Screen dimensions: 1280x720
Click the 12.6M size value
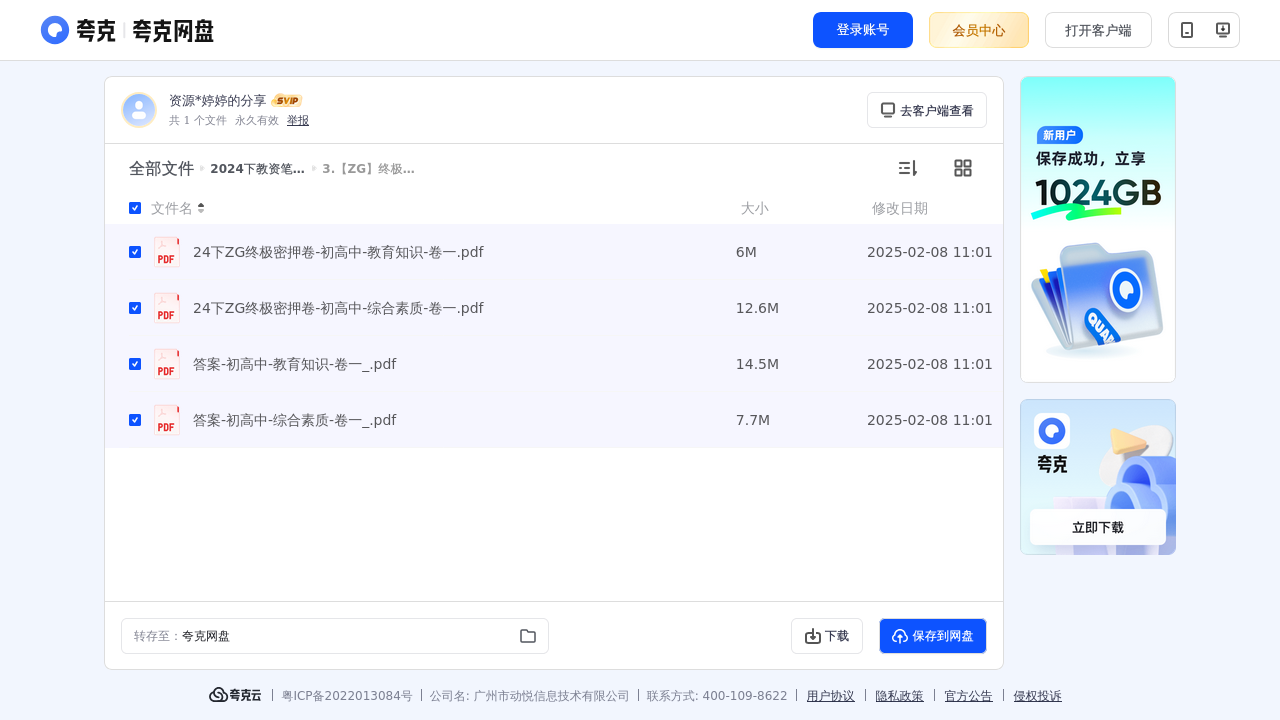click(757, 308)
